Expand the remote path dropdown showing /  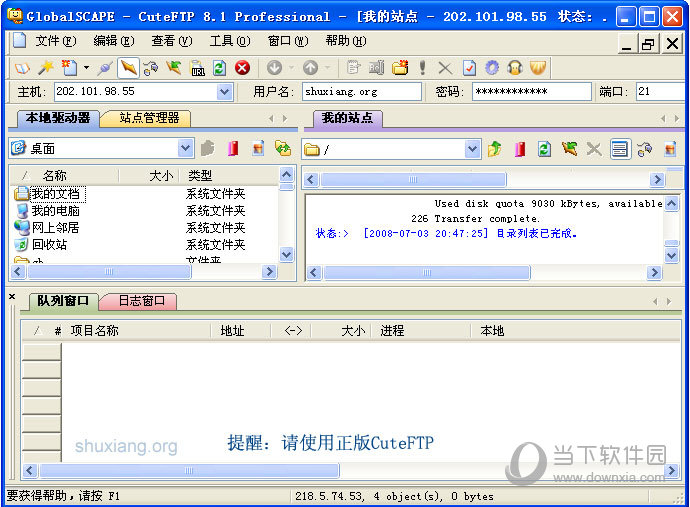(x=473, y=149)
